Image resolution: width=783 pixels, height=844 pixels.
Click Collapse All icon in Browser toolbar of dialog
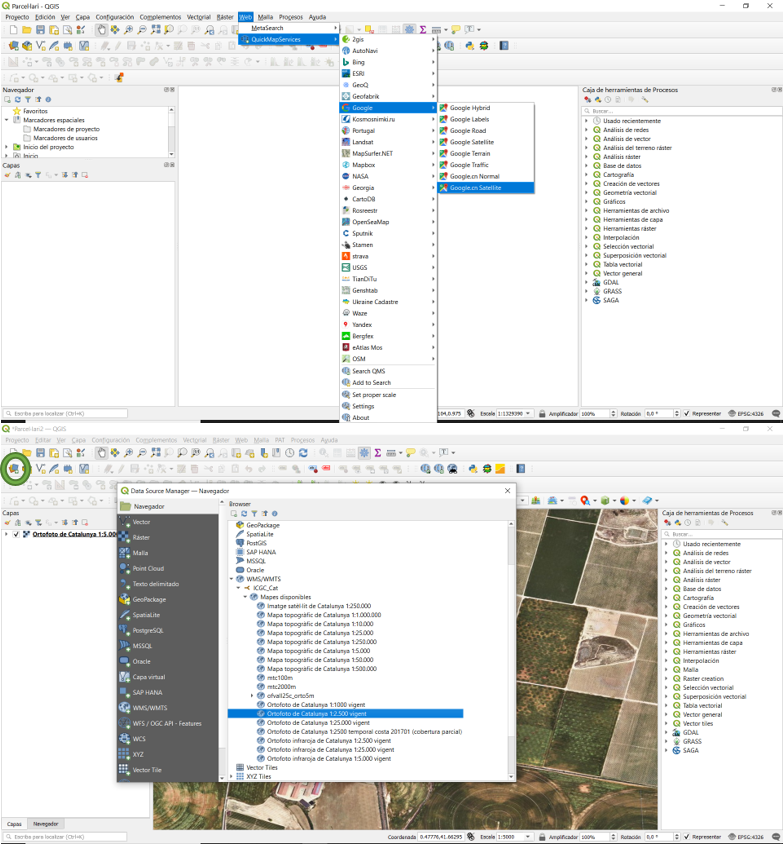pyautogui.click(x=264, y=514)
